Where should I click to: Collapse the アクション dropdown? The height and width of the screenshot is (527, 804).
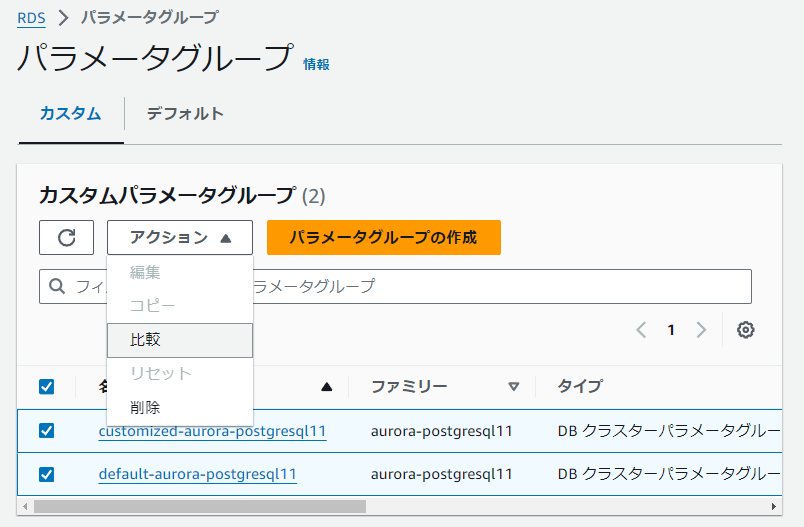[x=180, y=237]
